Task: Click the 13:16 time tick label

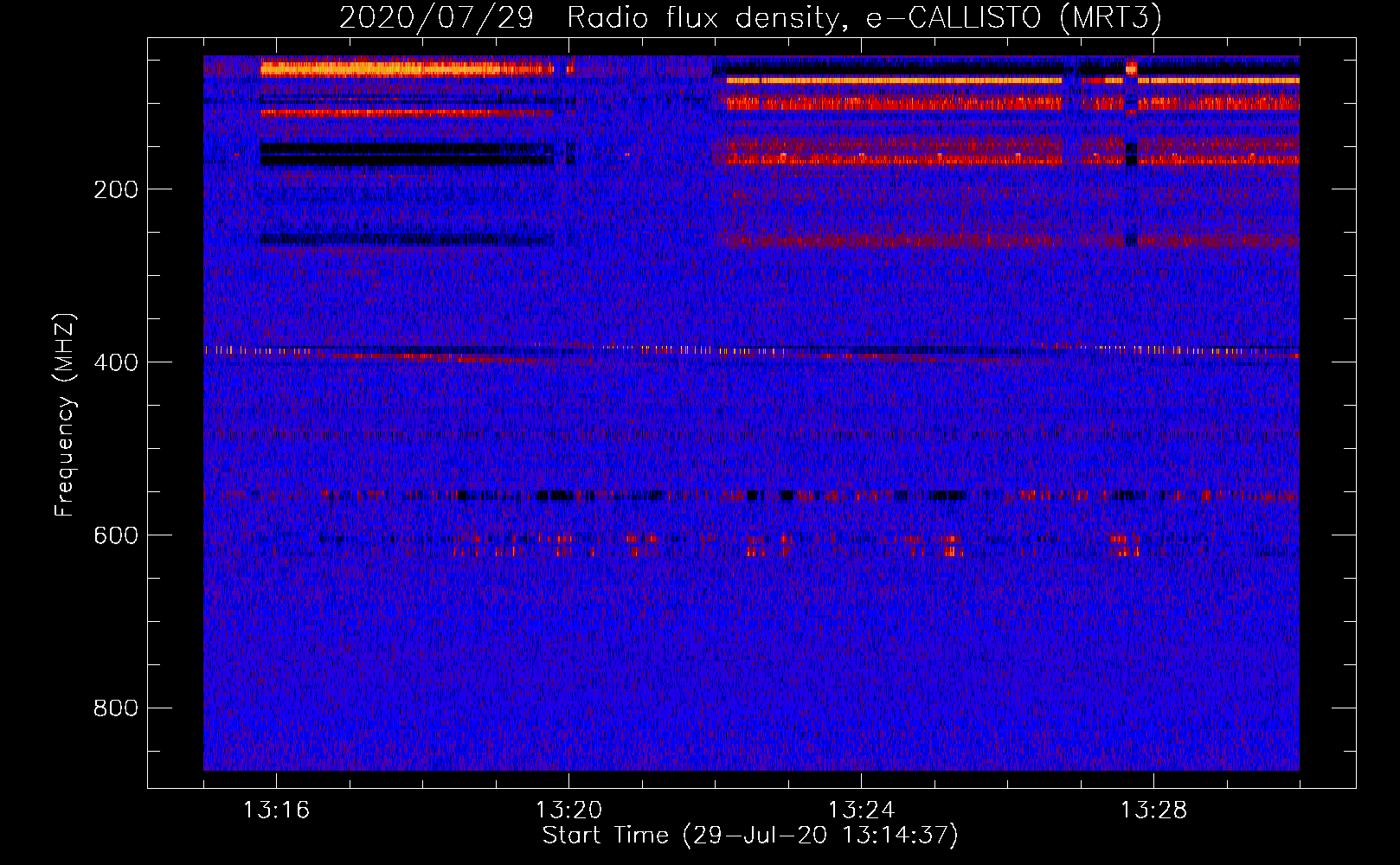Action: (x=276, y=811)
